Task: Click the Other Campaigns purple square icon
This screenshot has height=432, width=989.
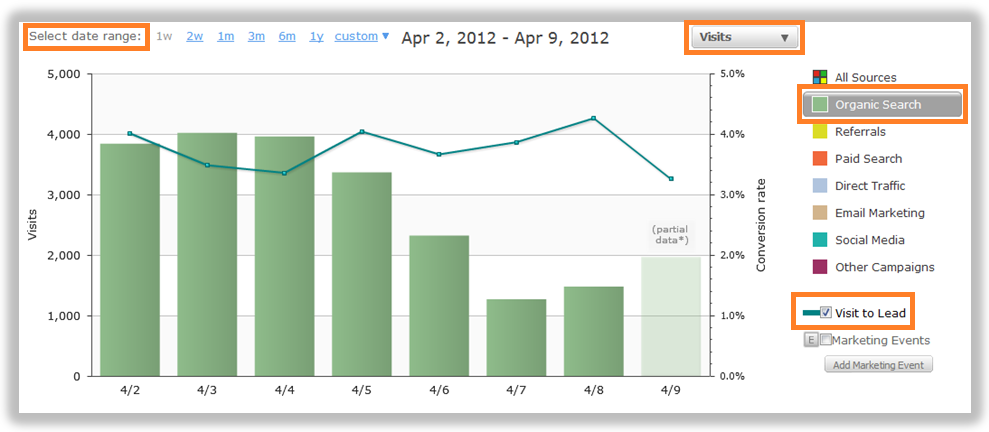Action: pos(819,267)
